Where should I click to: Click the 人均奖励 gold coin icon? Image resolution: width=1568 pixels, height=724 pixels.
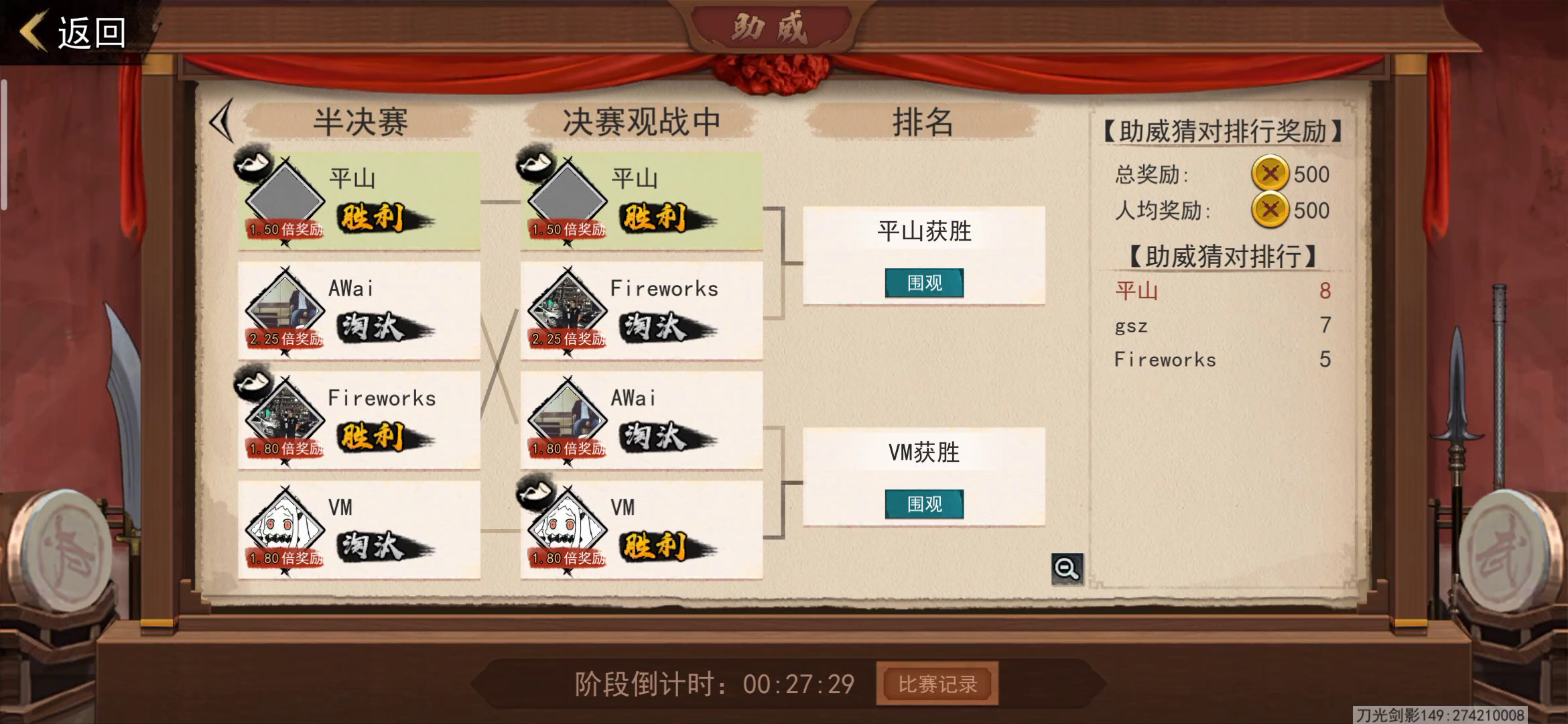pos(1270,210)
